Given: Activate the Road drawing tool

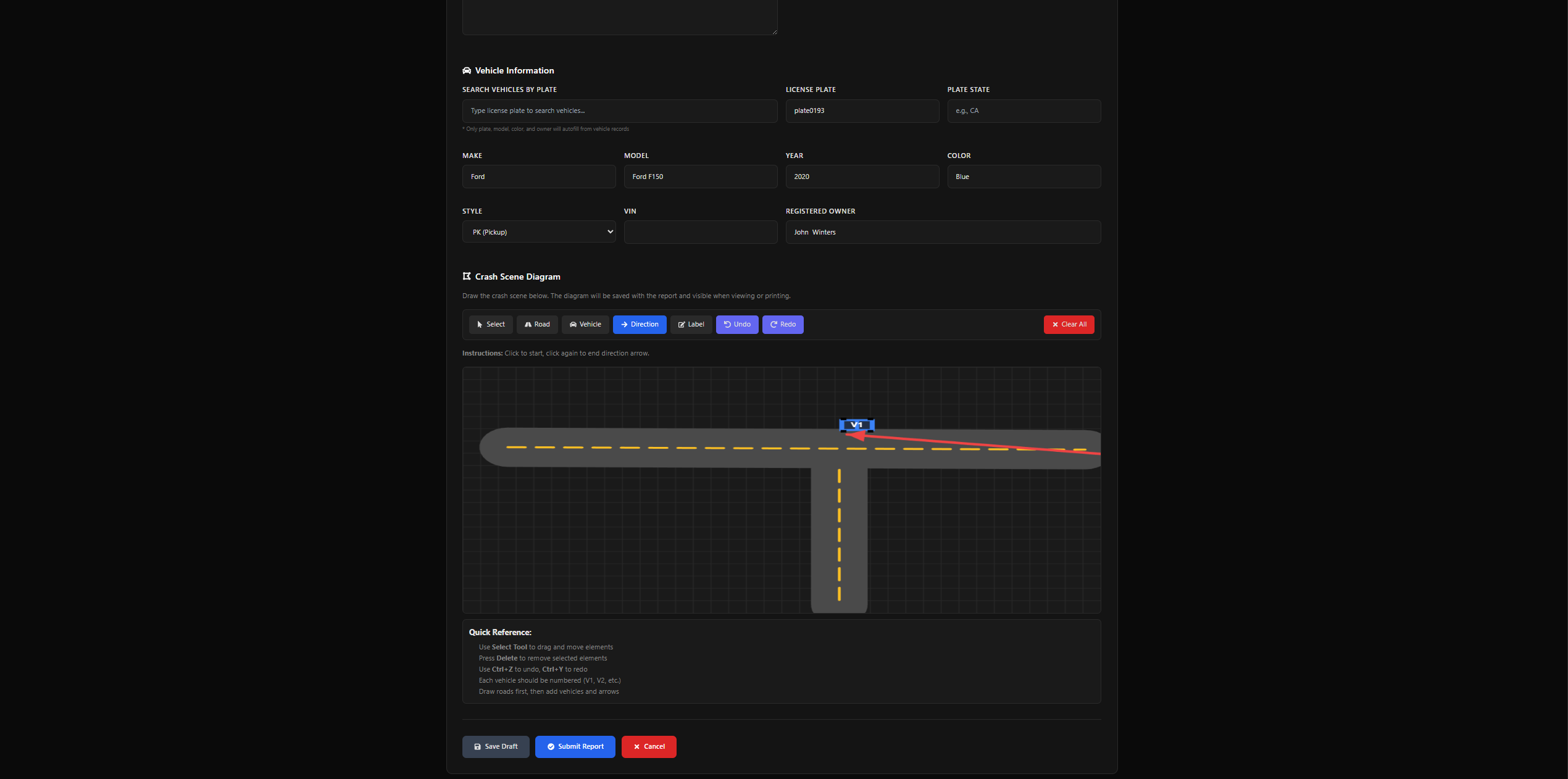Looking at the screenshot, I should coord(537,325).
